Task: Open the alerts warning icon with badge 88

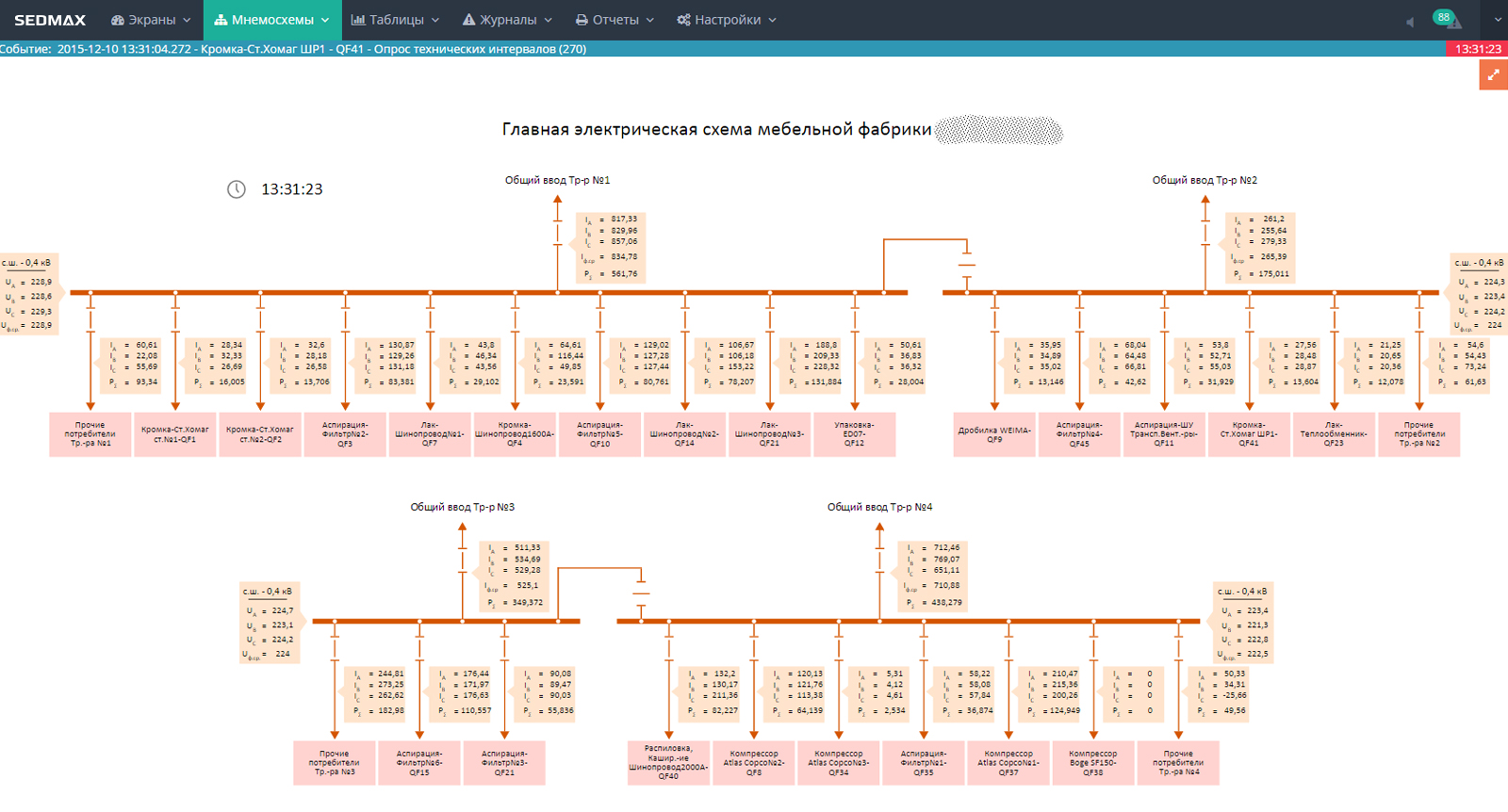Action: [1448, 20]
